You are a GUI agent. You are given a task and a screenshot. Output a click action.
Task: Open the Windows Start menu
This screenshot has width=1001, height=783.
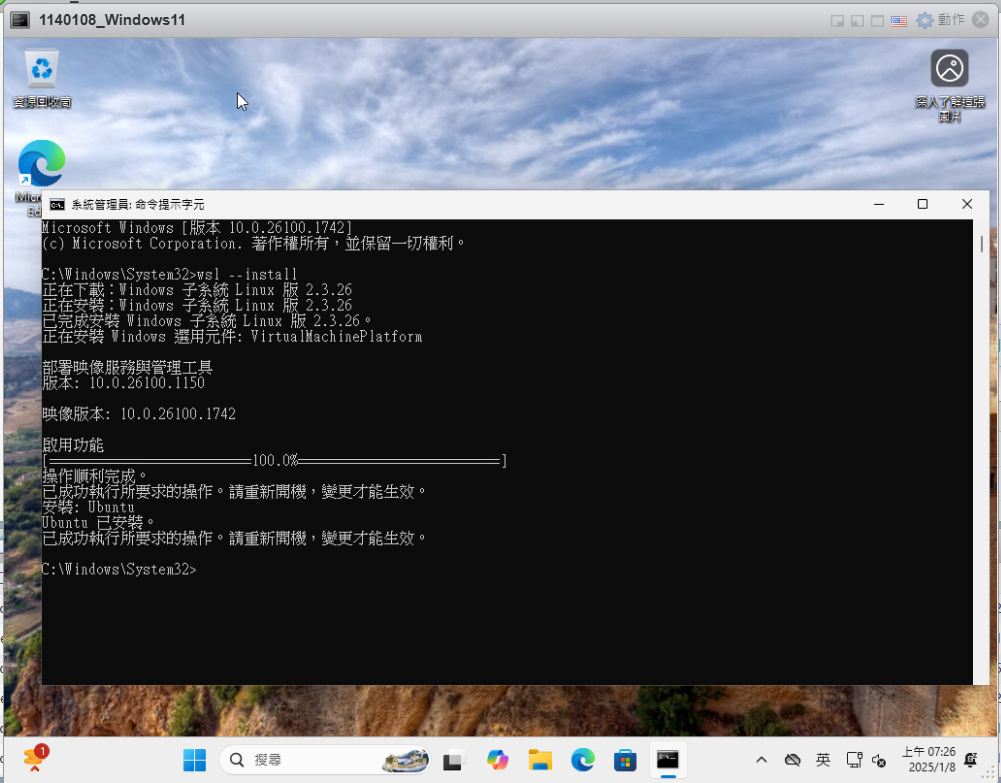pos(194,760)
